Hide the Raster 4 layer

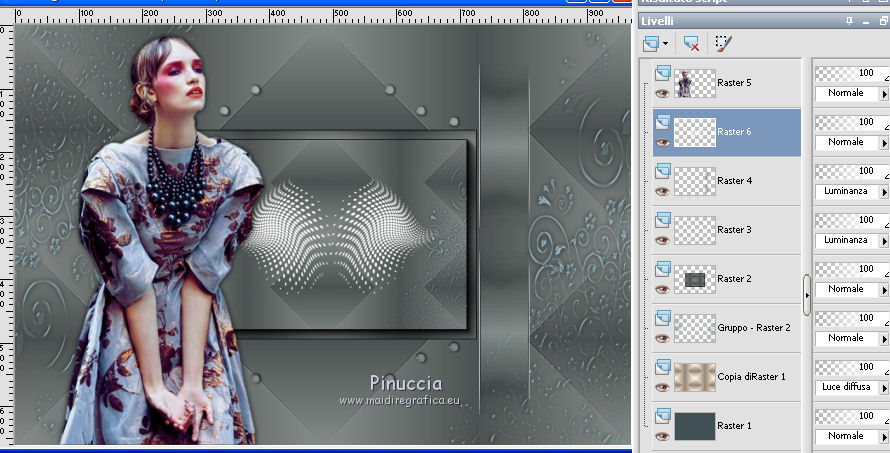pos(662,191)
